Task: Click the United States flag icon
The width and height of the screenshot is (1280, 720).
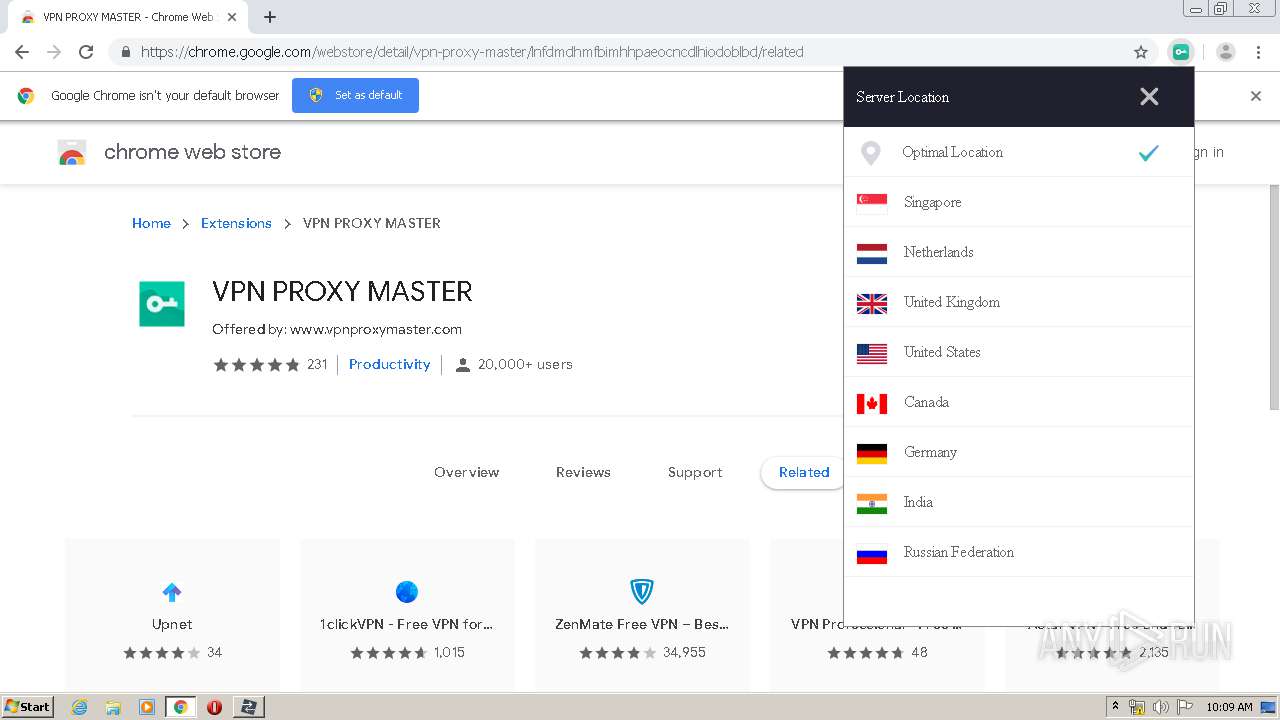Action: [x=872, y=352]
